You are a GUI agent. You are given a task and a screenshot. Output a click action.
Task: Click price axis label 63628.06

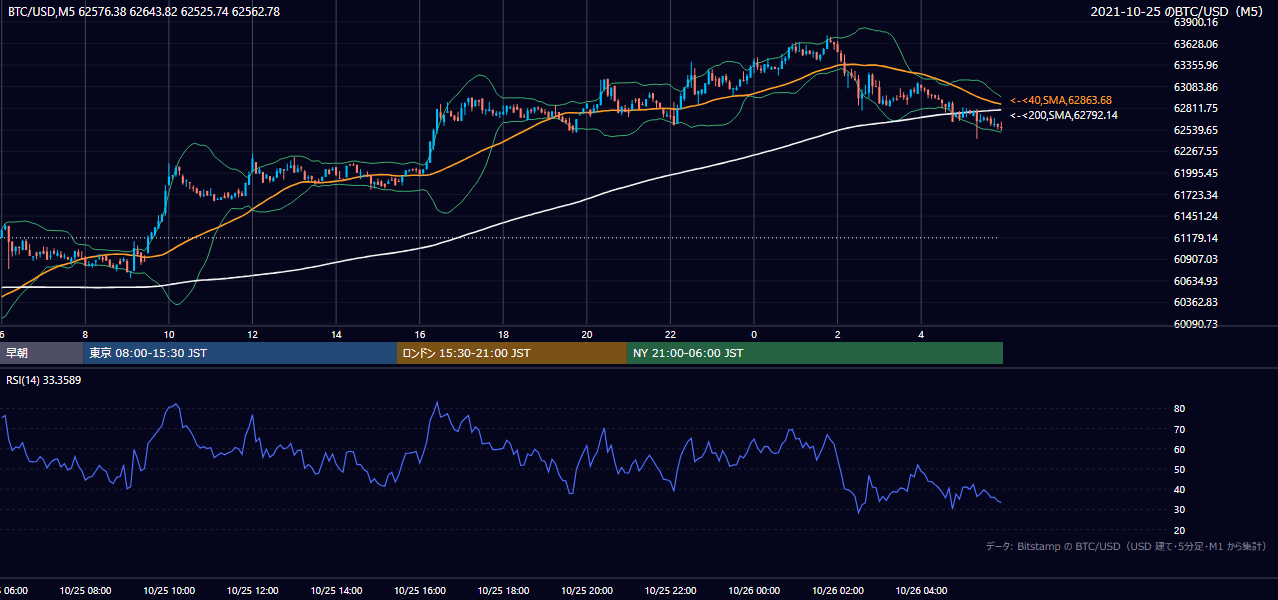1196,44
